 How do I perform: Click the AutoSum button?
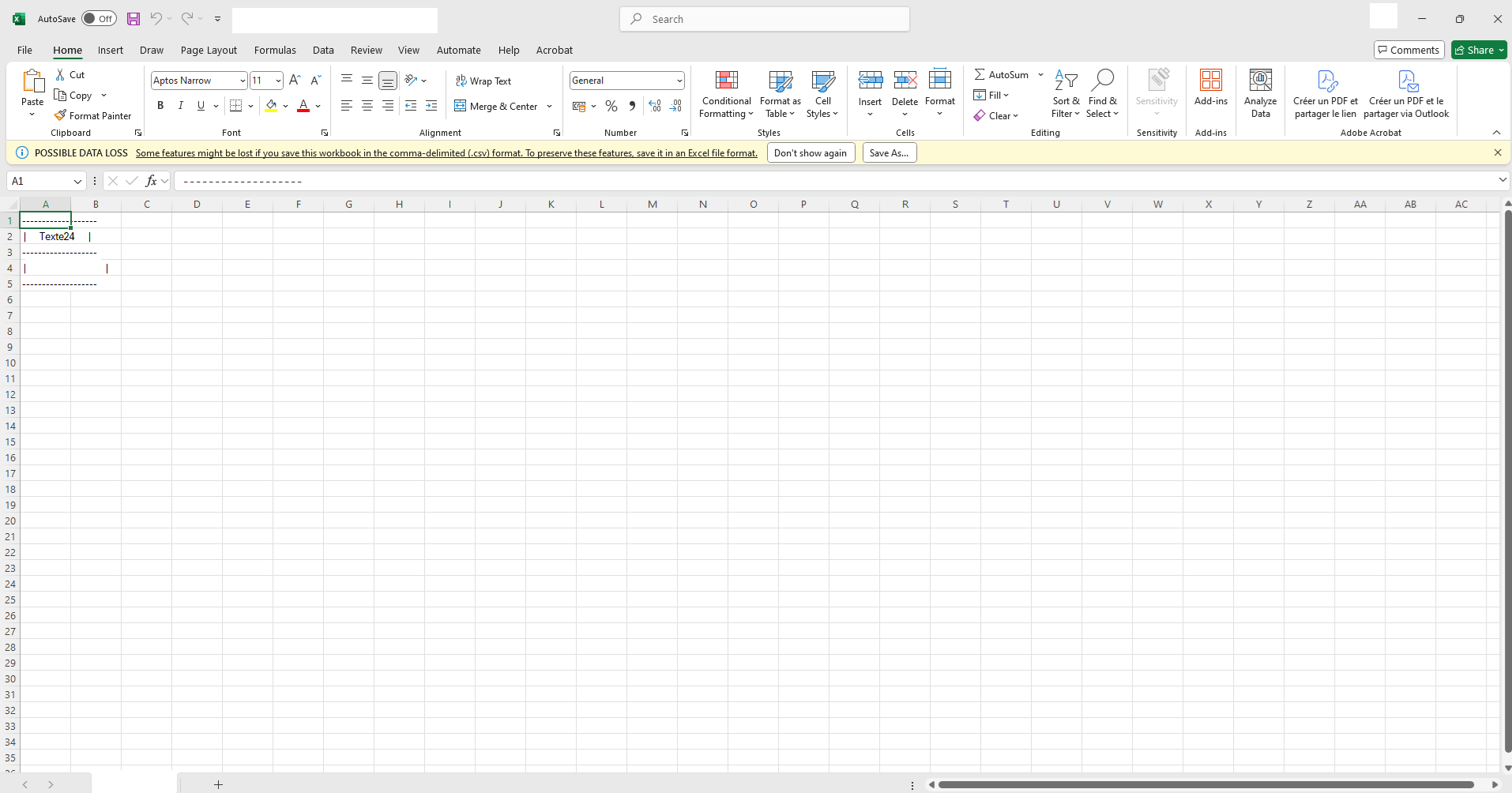1001,74
